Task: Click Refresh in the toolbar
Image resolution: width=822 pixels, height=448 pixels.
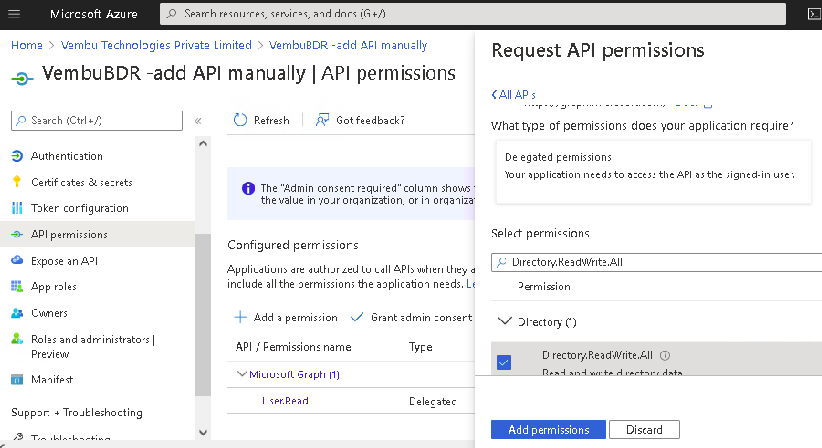Action: (262, 120)
